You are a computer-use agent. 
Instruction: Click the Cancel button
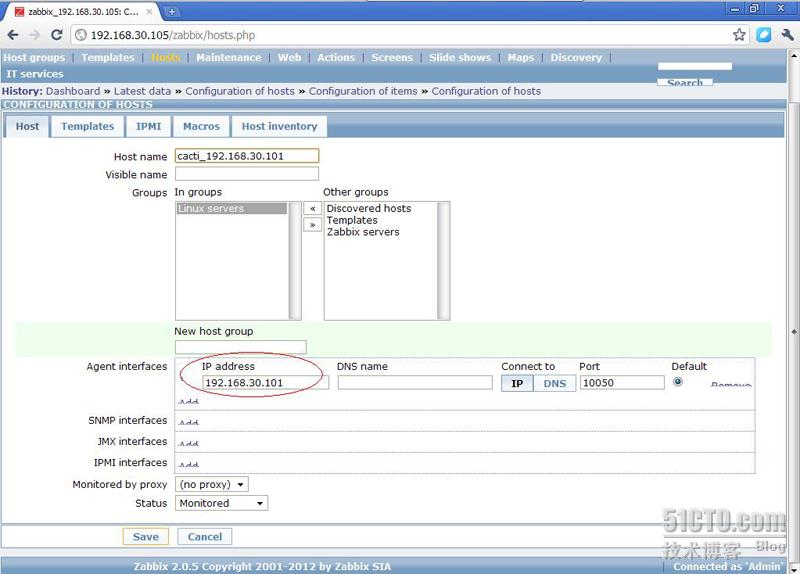(x=205, y=537)
